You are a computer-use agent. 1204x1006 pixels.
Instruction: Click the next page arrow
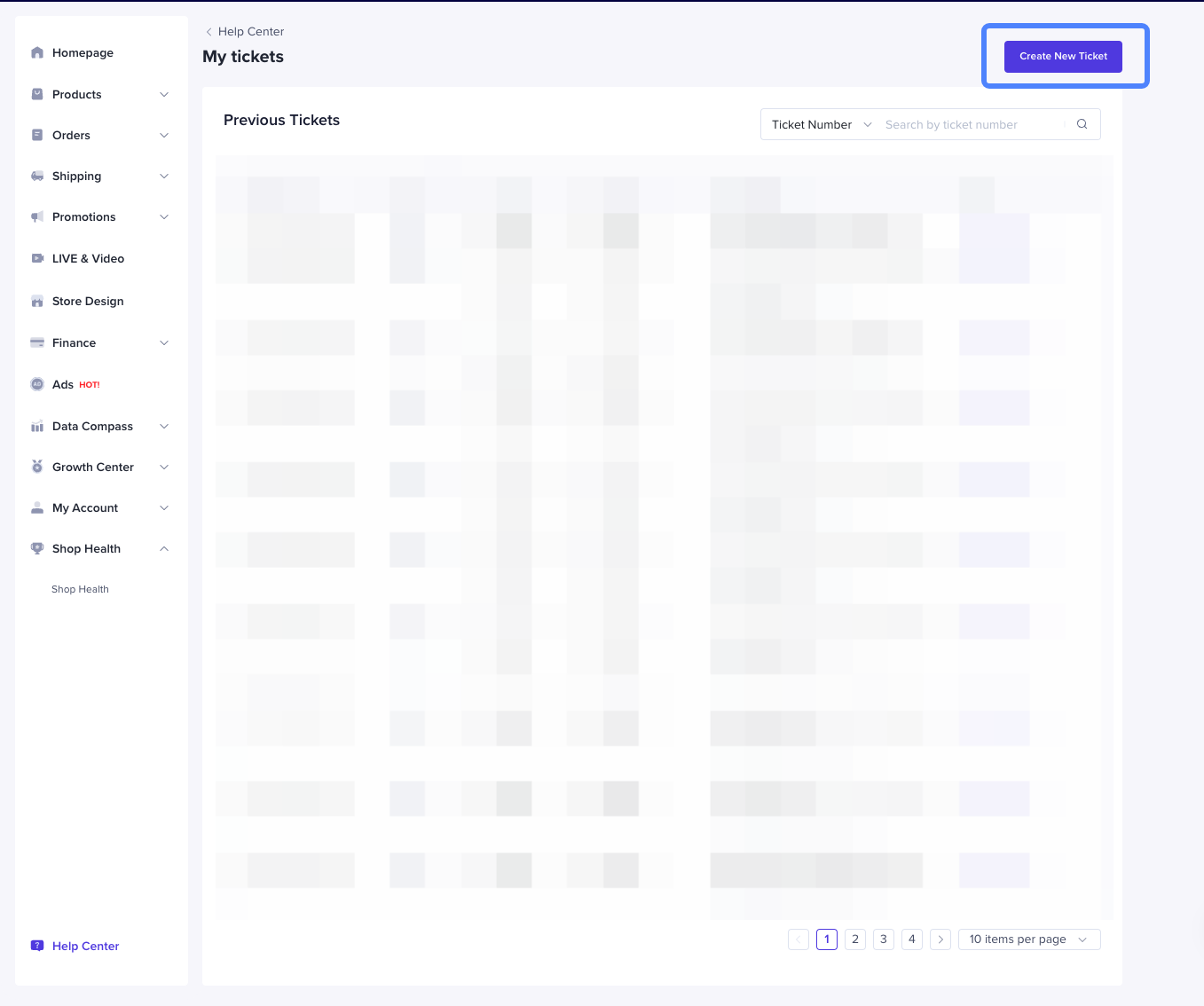[x=940, y=939]
